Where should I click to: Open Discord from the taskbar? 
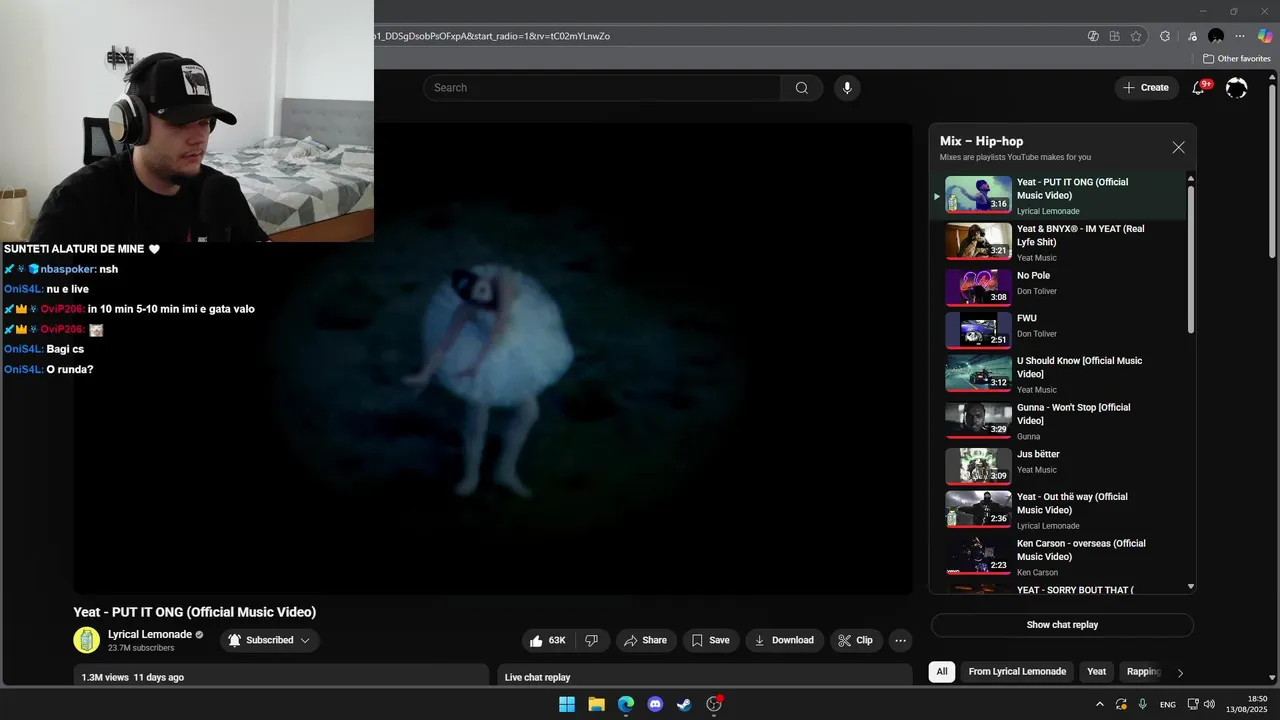tap(655, 704)
